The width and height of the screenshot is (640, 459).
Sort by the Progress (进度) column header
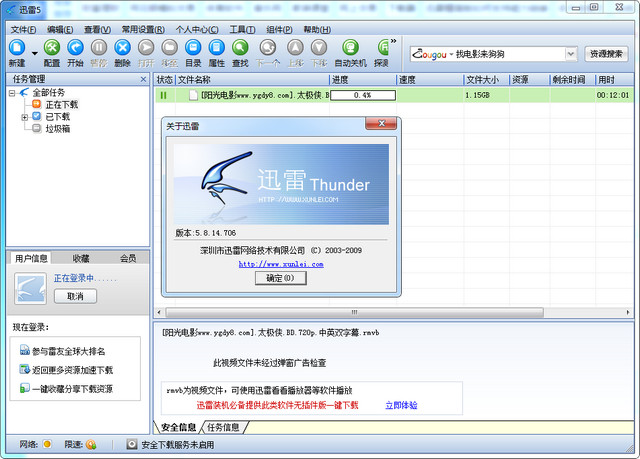coord(363,80)
